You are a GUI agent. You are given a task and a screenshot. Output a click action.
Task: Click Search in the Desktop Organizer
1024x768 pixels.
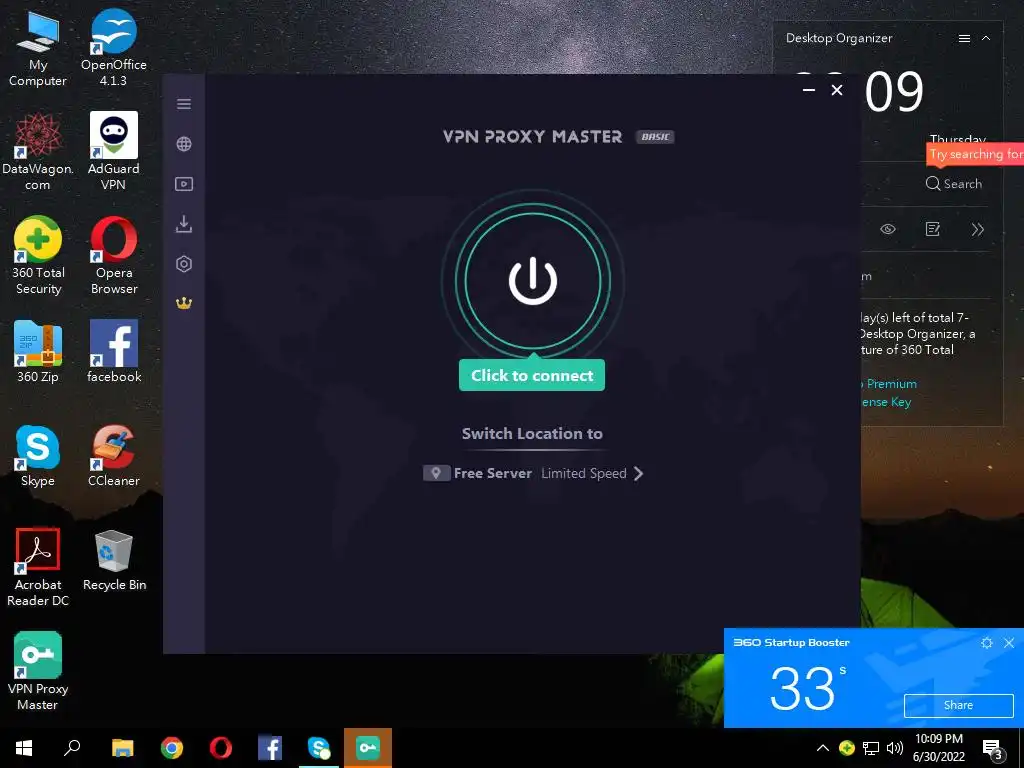954,184
